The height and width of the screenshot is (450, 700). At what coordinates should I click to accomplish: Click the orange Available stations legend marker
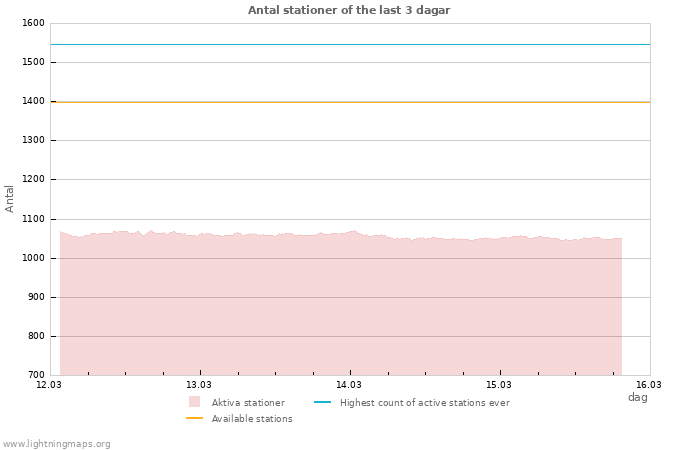(x=194, y=418)
